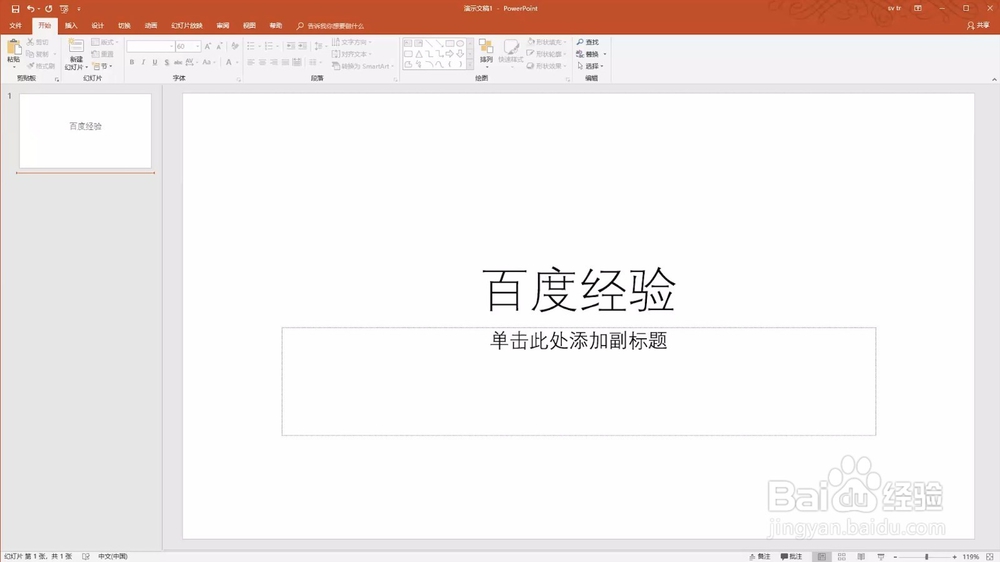
Task: Open the 排列 (Arrange) menu
Action: tap(487, 53)
